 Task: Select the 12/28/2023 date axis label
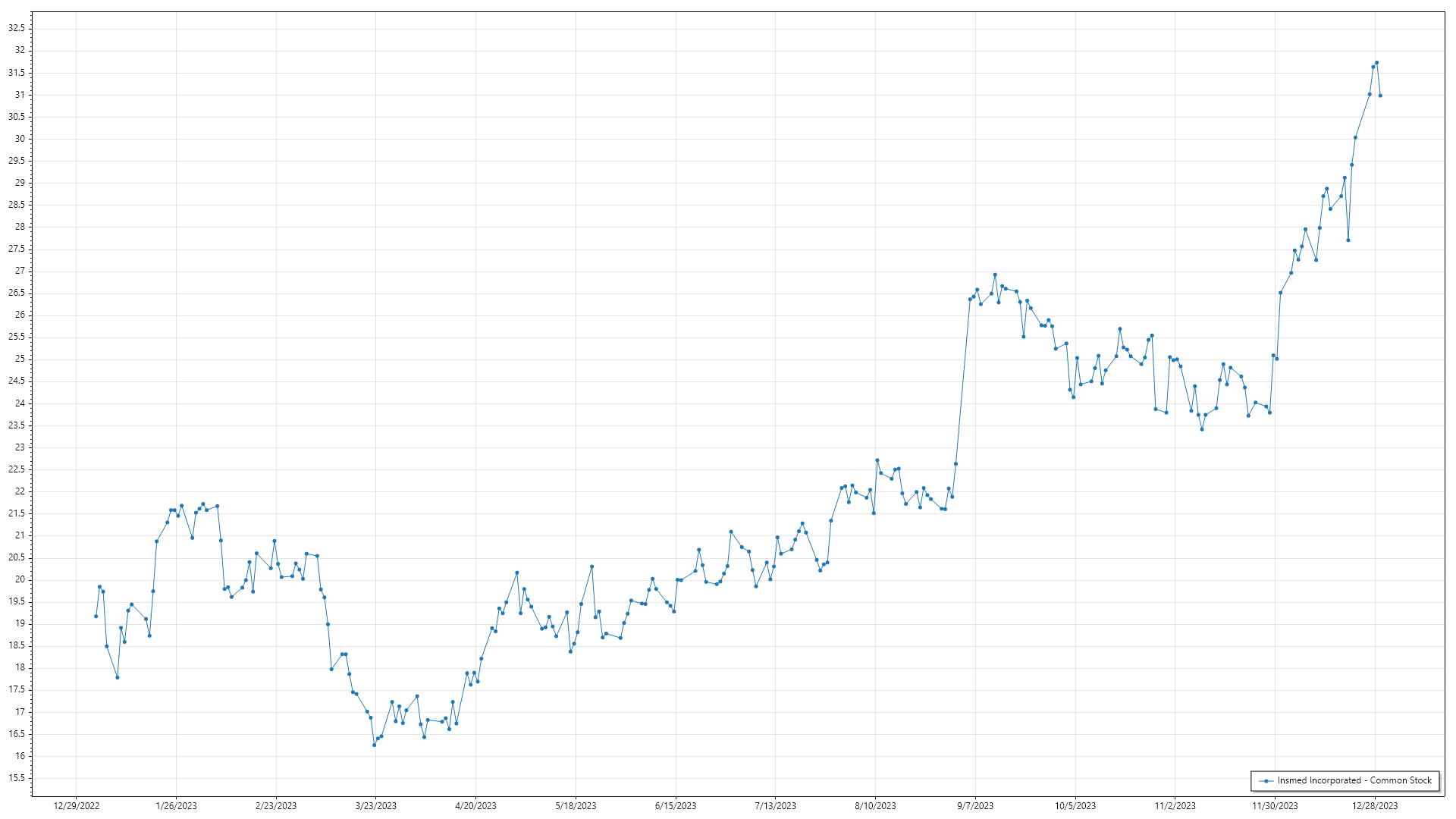click(1375, 805)
